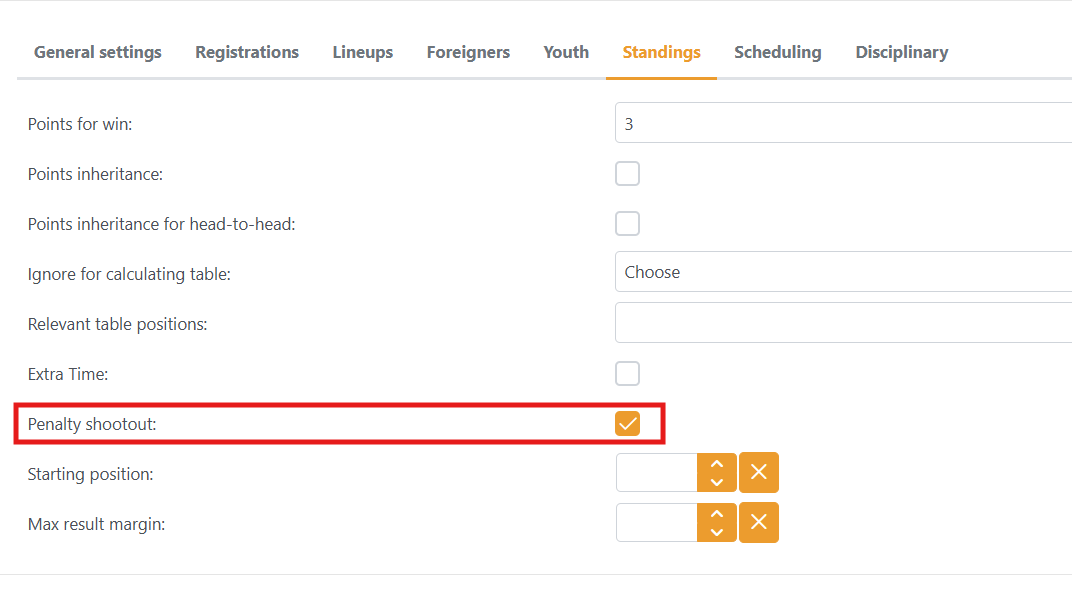Check the Extra Time checkbox

(x=627, y=374)
